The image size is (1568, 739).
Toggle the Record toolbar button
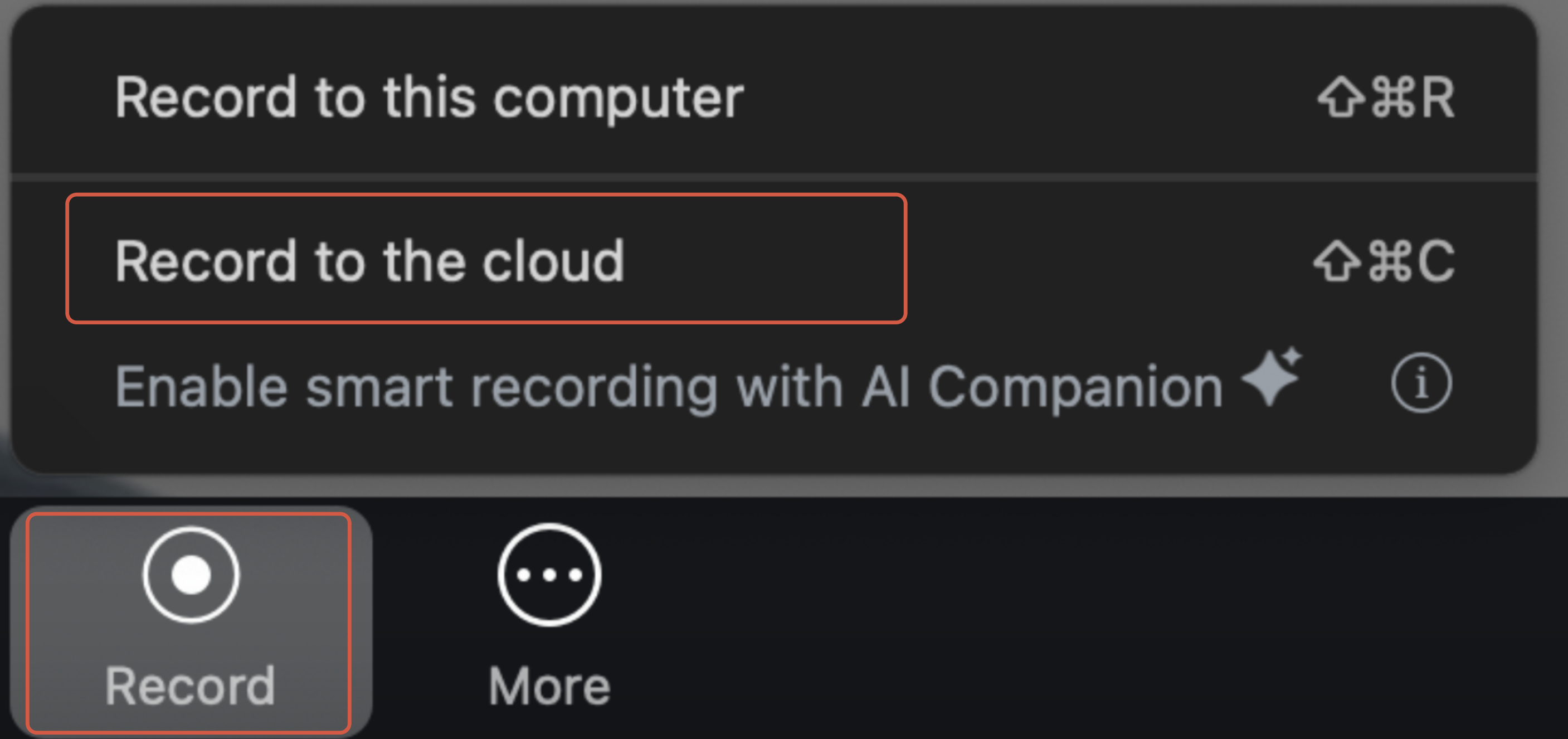pos(190,621)
